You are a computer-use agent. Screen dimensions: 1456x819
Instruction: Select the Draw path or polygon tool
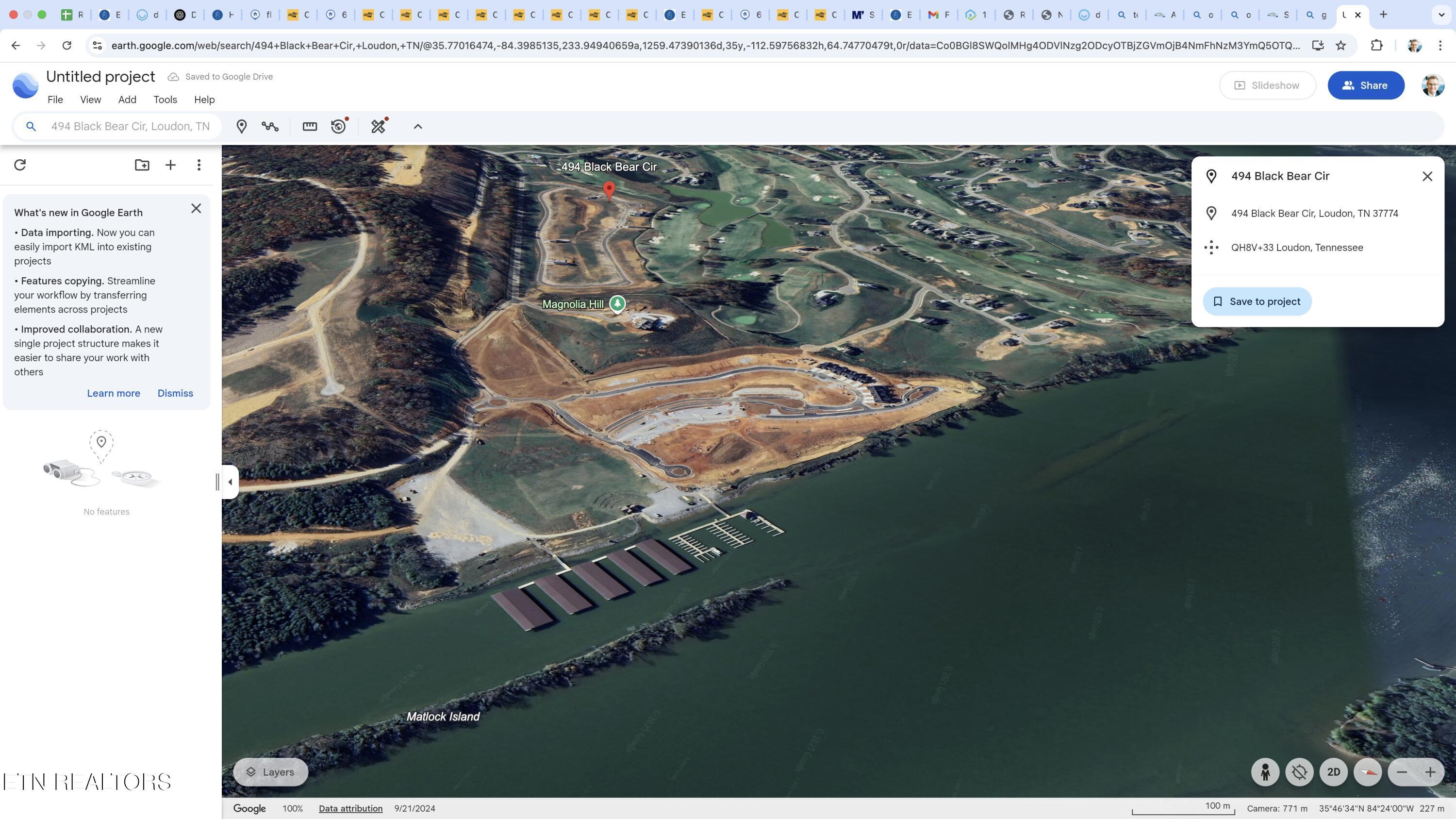click(270, 127)
